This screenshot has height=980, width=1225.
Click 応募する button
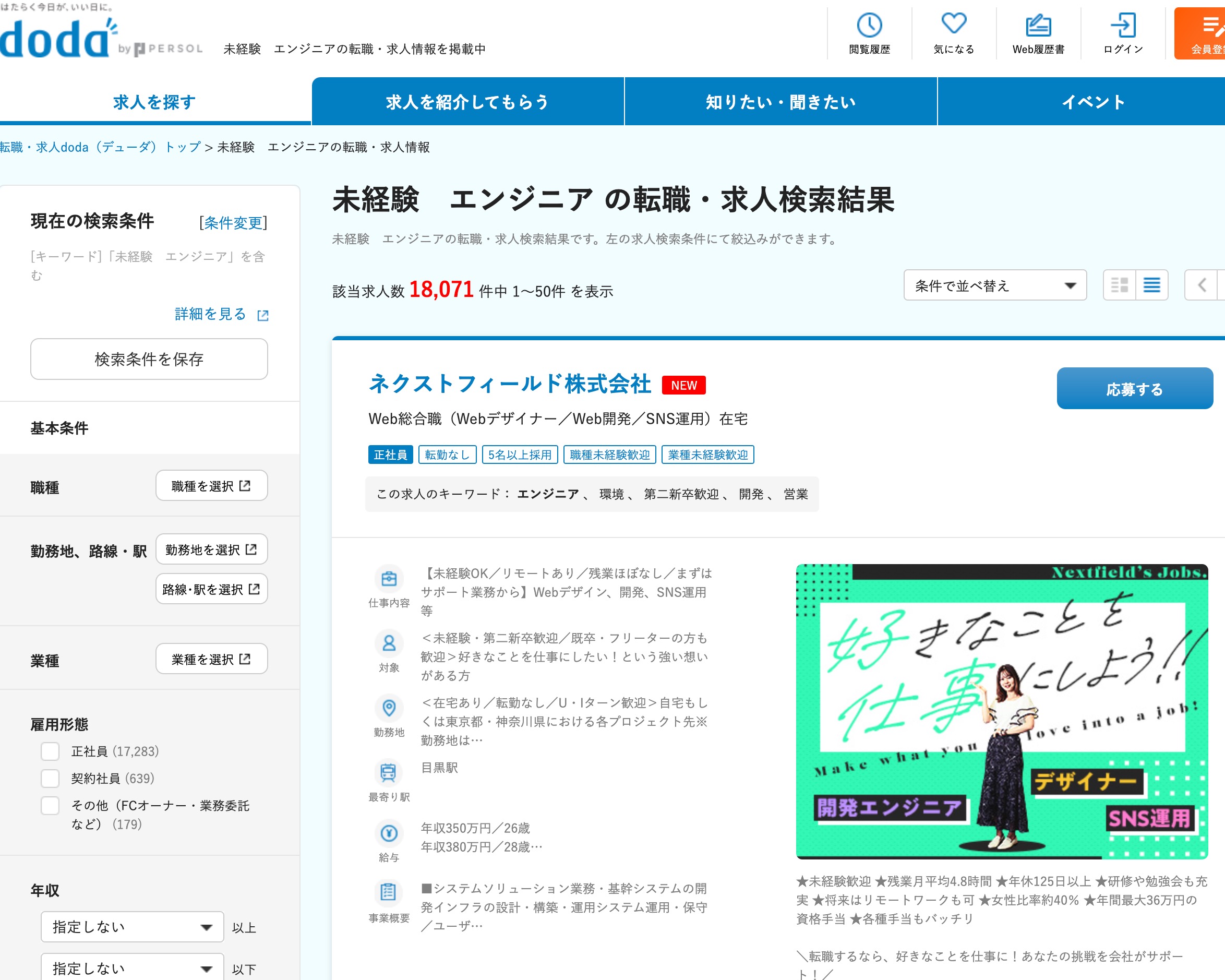(1134, 389)
